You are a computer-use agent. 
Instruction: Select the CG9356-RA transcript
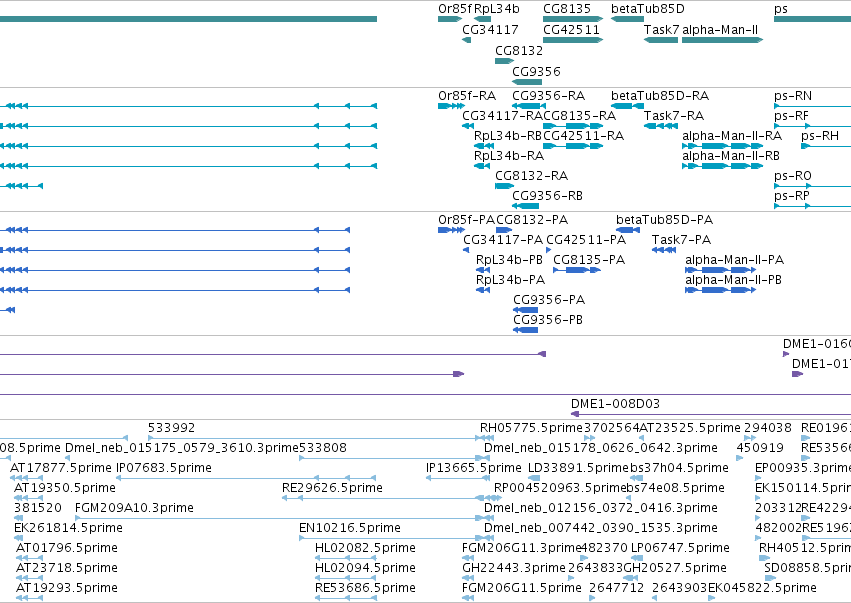529,106
